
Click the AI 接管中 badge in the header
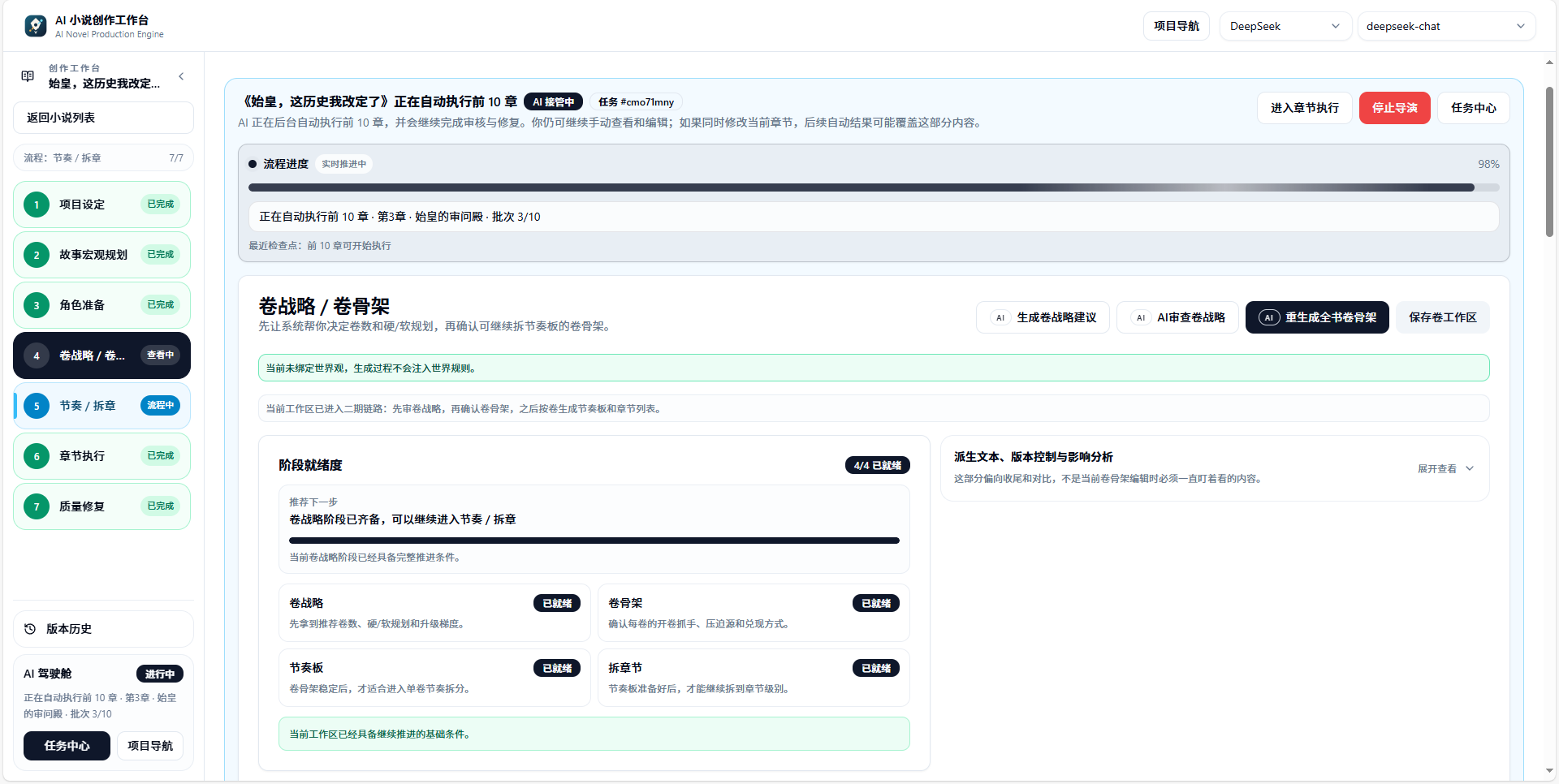555,101
